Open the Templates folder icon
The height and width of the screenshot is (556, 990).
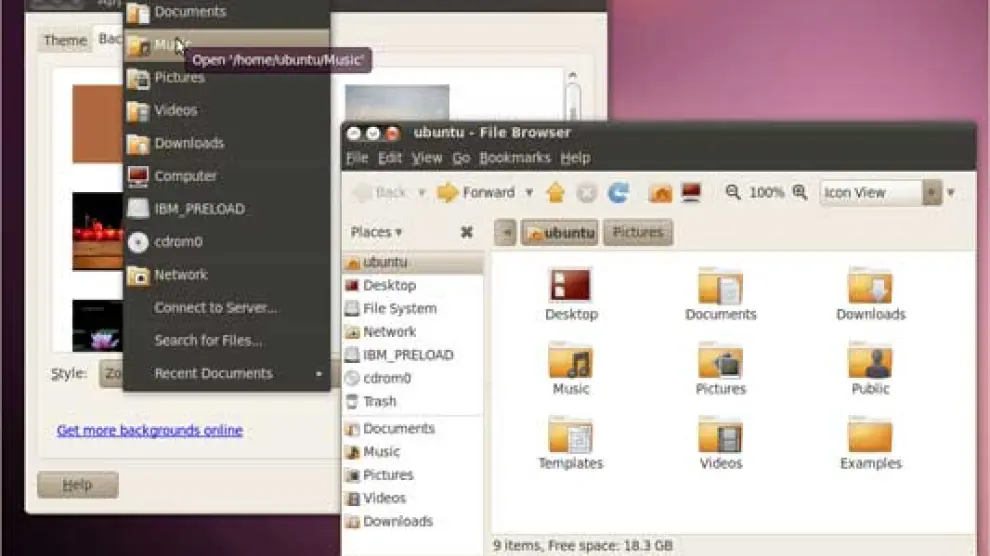[571, 435]
